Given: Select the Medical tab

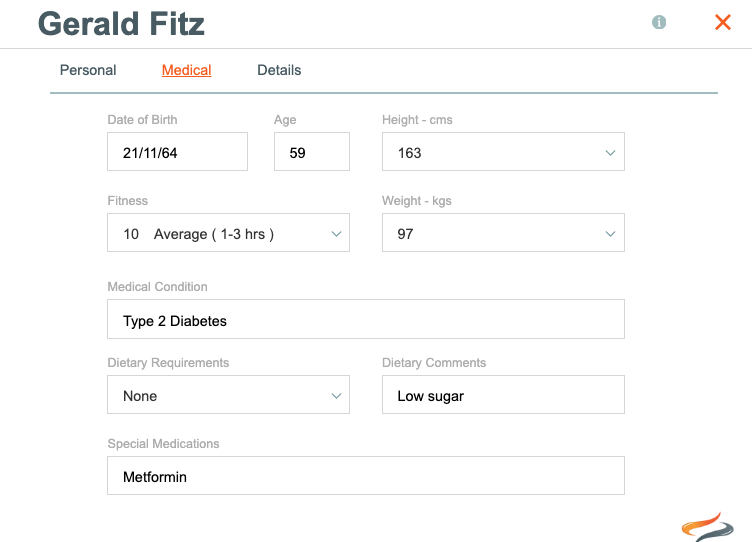Looking at the screenshot, I should click(187, 70).
